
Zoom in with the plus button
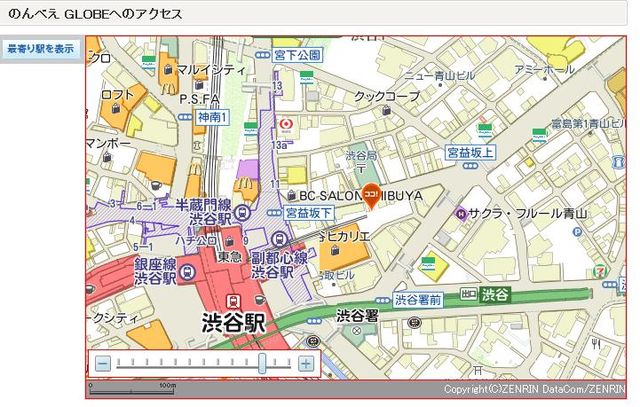click(x=306, y=364)
